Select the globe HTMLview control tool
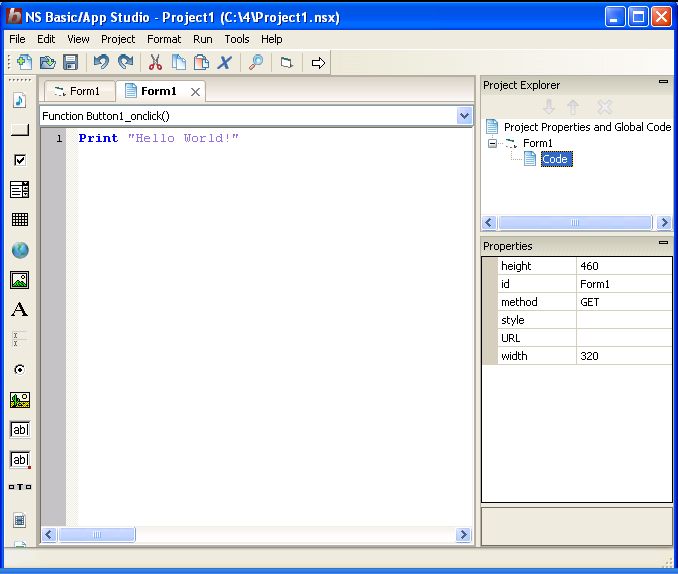Image resolution: width=678 pixels, height=574 pixels. point(20,250)
